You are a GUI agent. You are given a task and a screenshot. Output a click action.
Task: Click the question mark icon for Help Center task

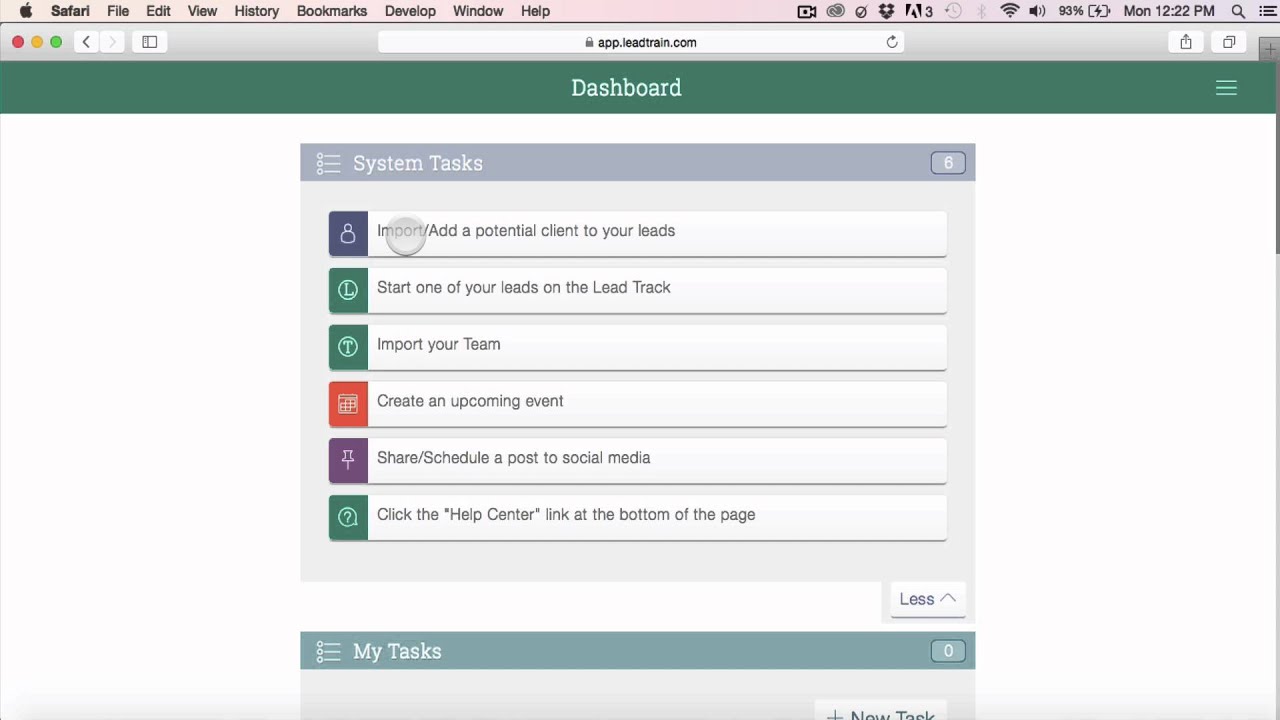coord(348,518)
